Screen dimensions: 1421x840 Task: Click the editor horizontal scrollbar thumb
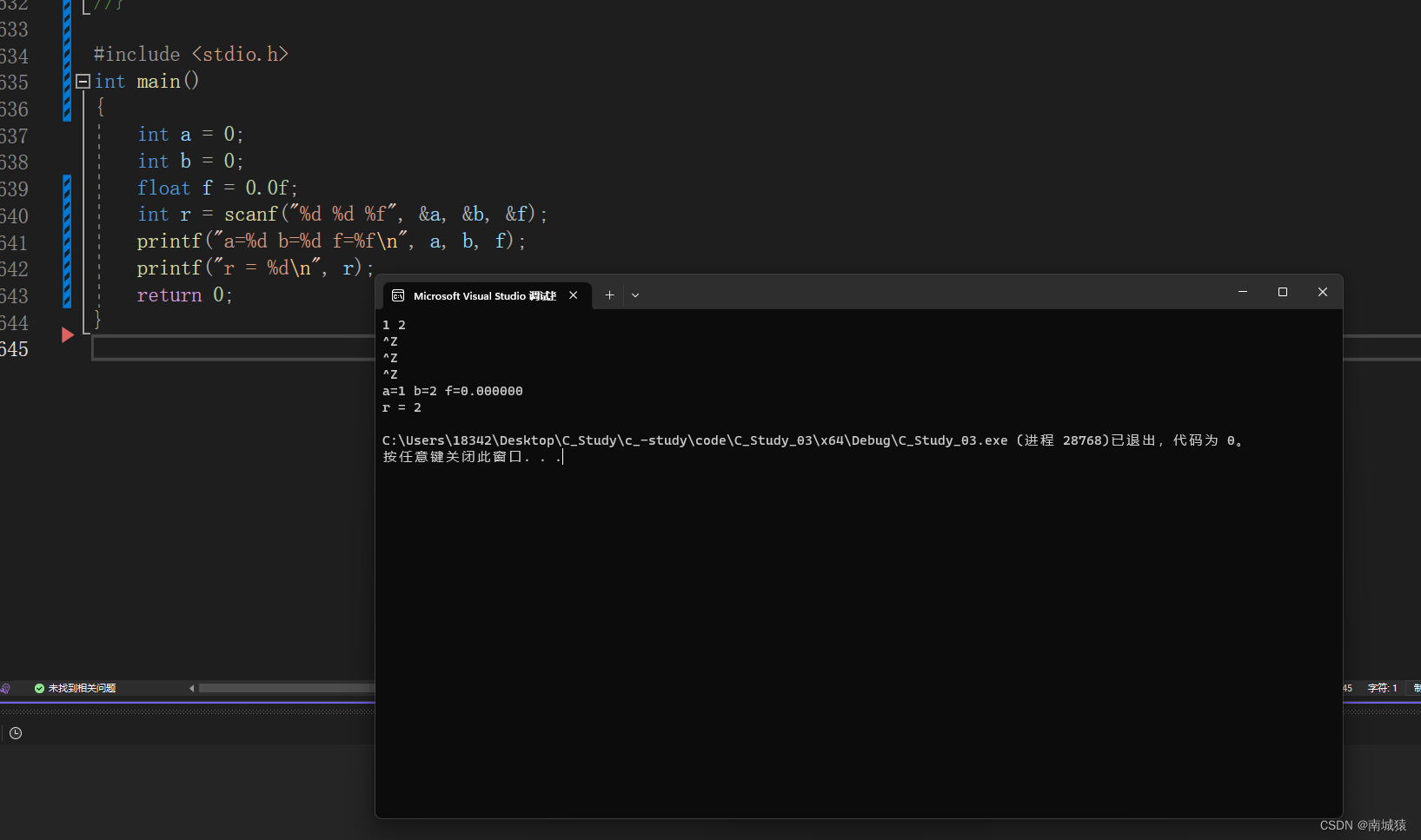pos(287,688)
